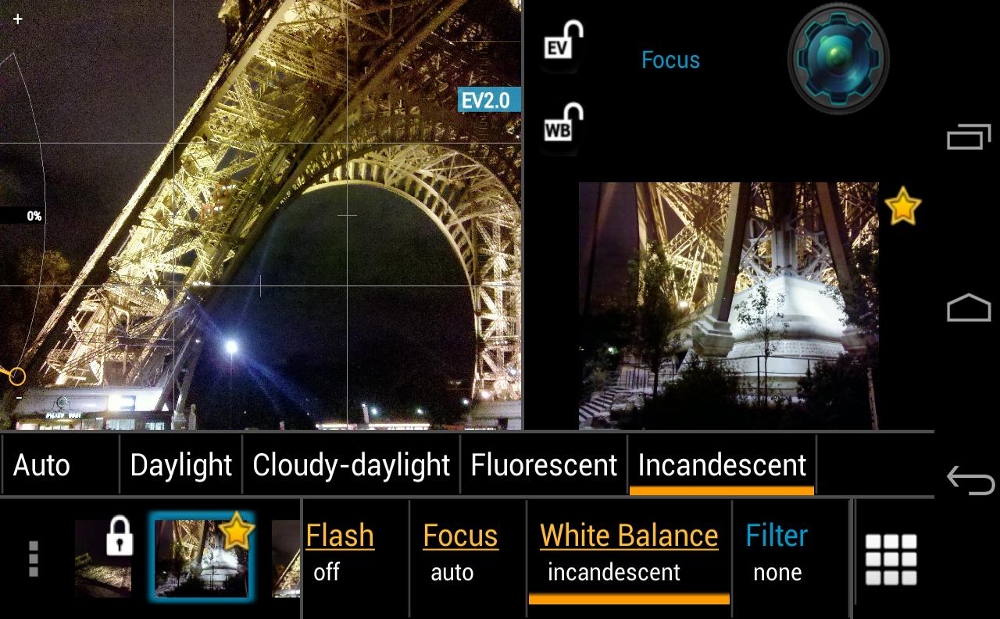Tap the camera shutter gear button
The height and width of the screenshot is (619, 1000).
[x=838, y=59]
